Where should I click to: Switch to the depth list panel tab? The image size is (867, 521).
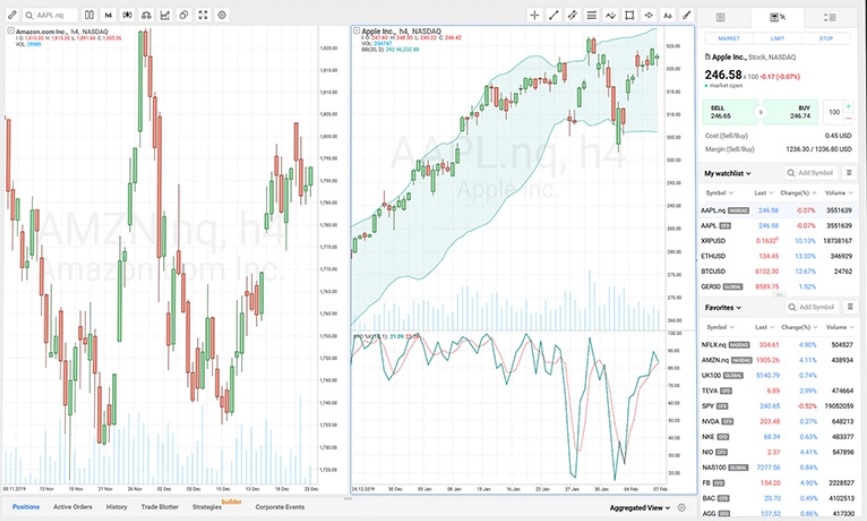coord(829,18)
